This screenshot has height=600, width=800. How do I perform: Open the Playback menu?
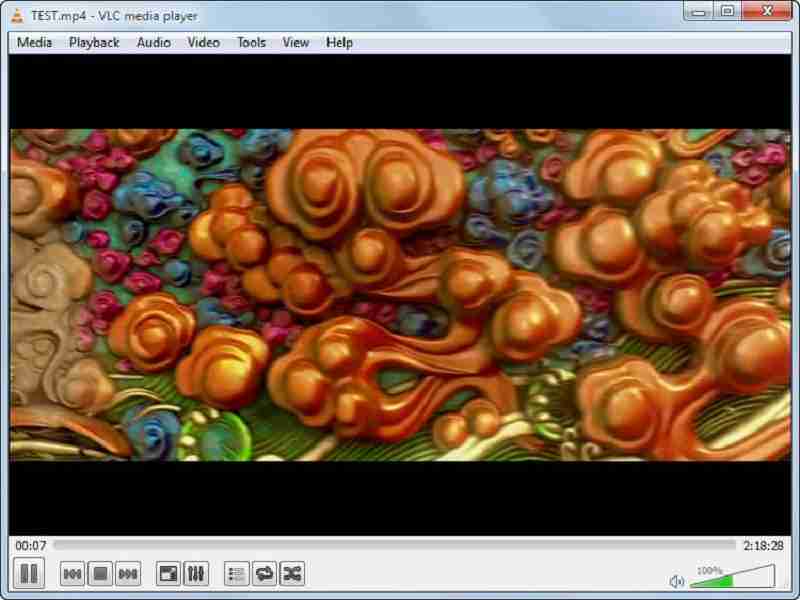point(93,42)
